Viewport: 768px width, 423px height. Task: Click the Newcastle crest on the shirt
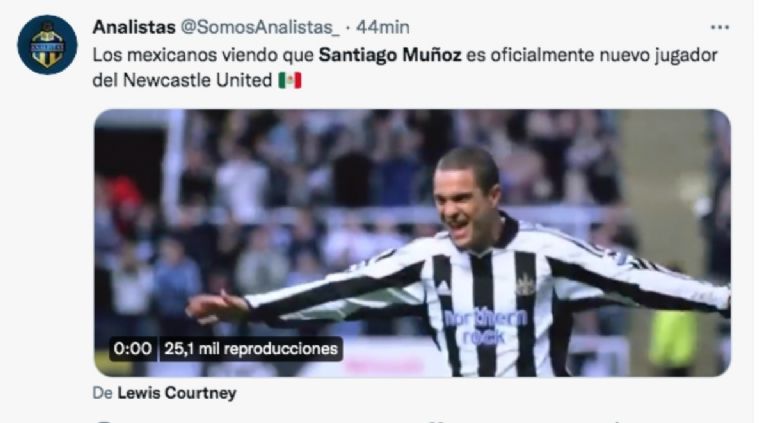click(x=525, y=284)
